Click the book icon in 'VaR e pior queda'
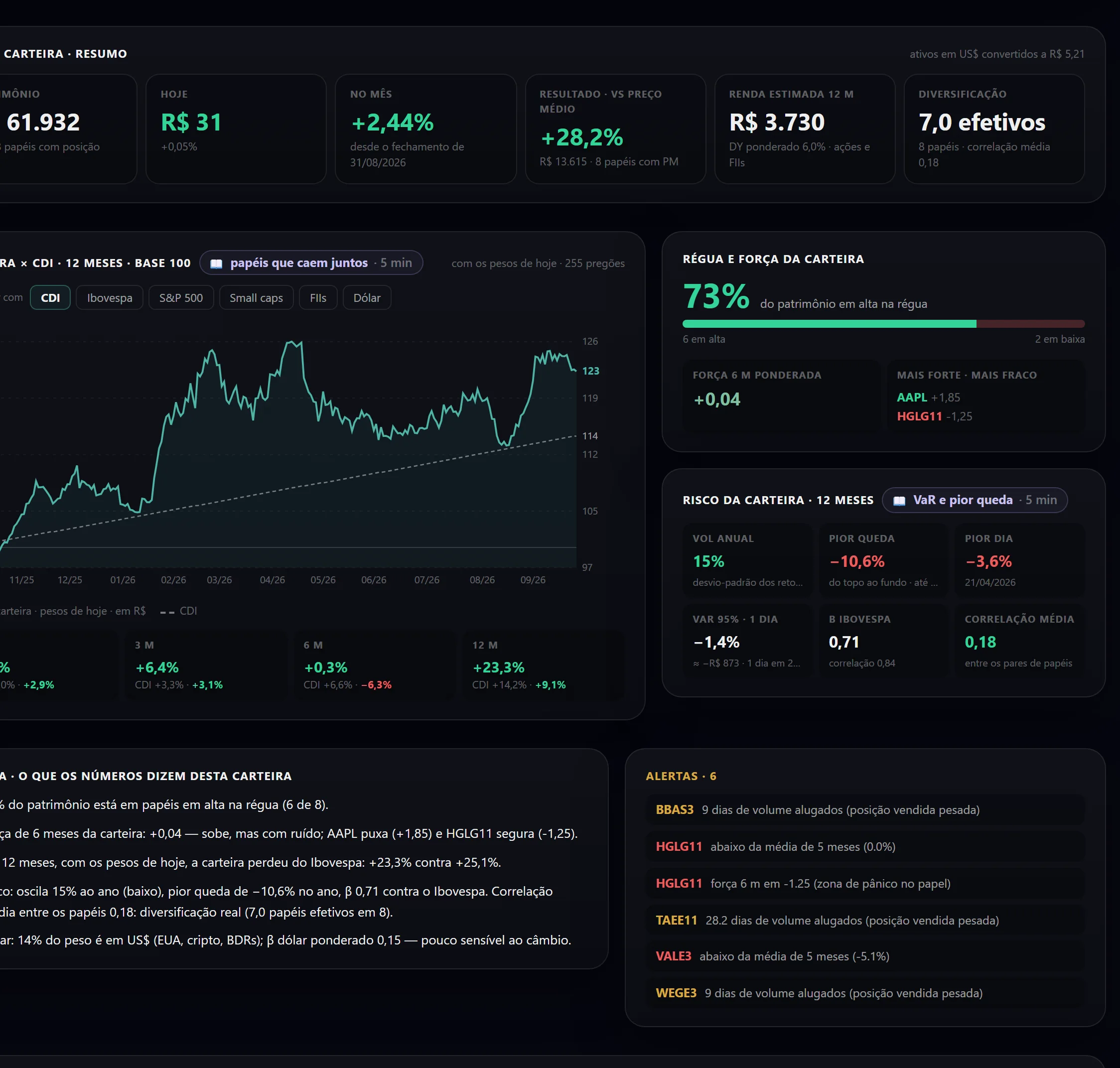Image resolution: width=1120 pixels, height=1068 pixels. [x=899, y=501]
